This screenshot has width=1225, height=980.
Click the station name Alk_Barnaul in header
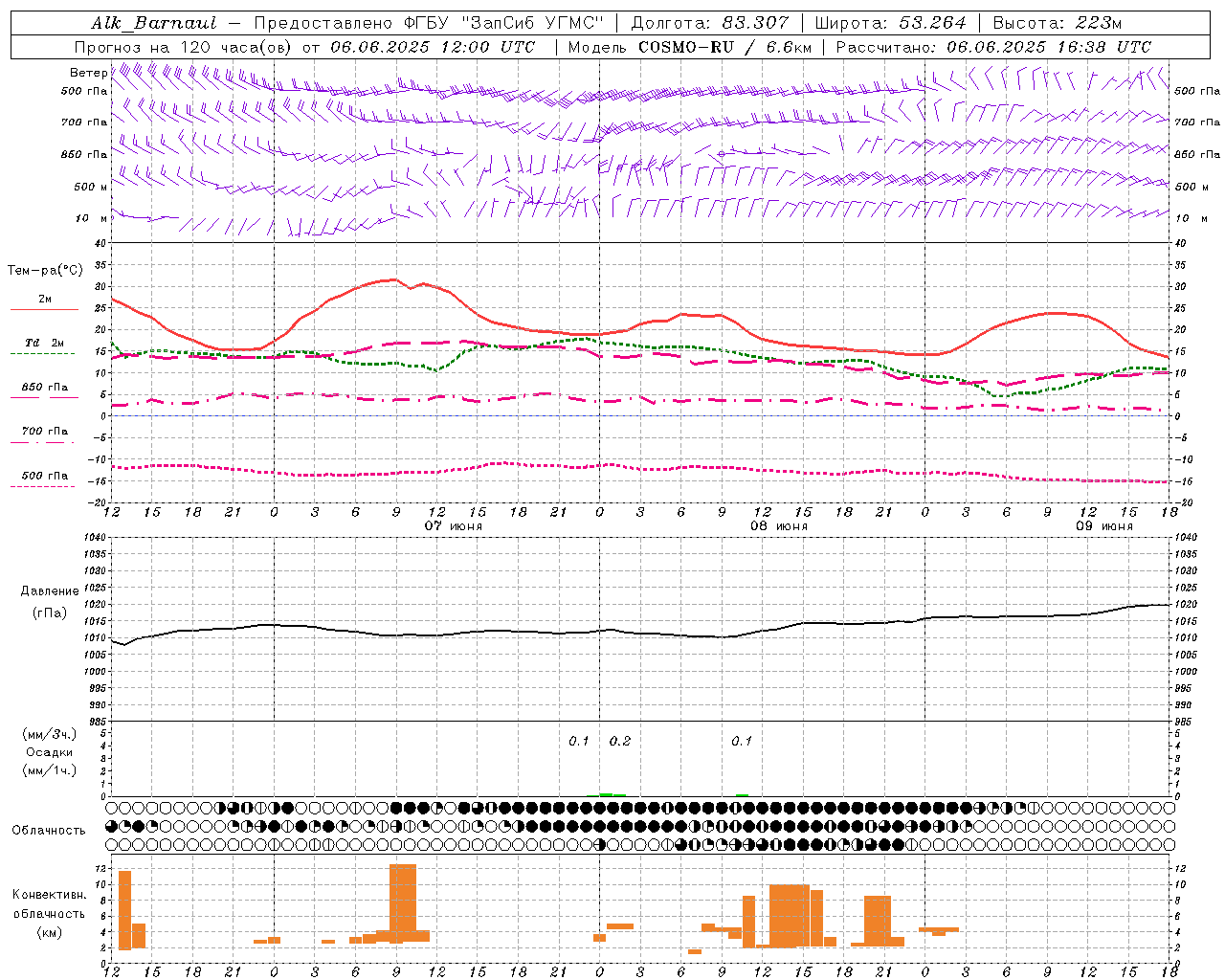click(x=153, y=23)
